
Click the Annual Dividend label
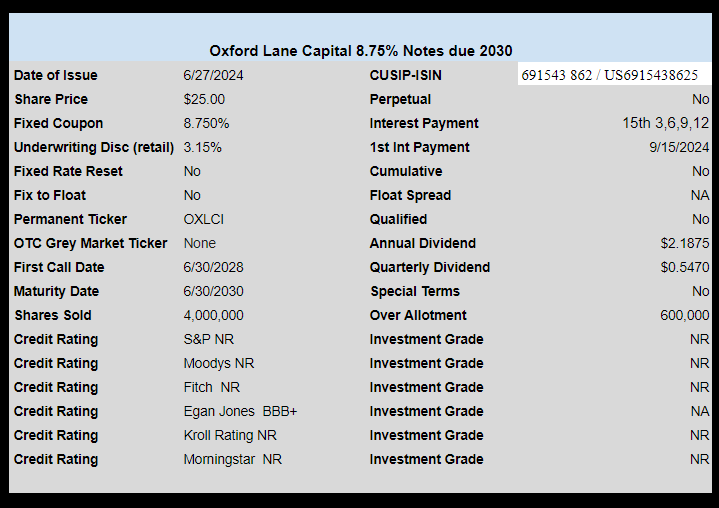pos(423,243)
